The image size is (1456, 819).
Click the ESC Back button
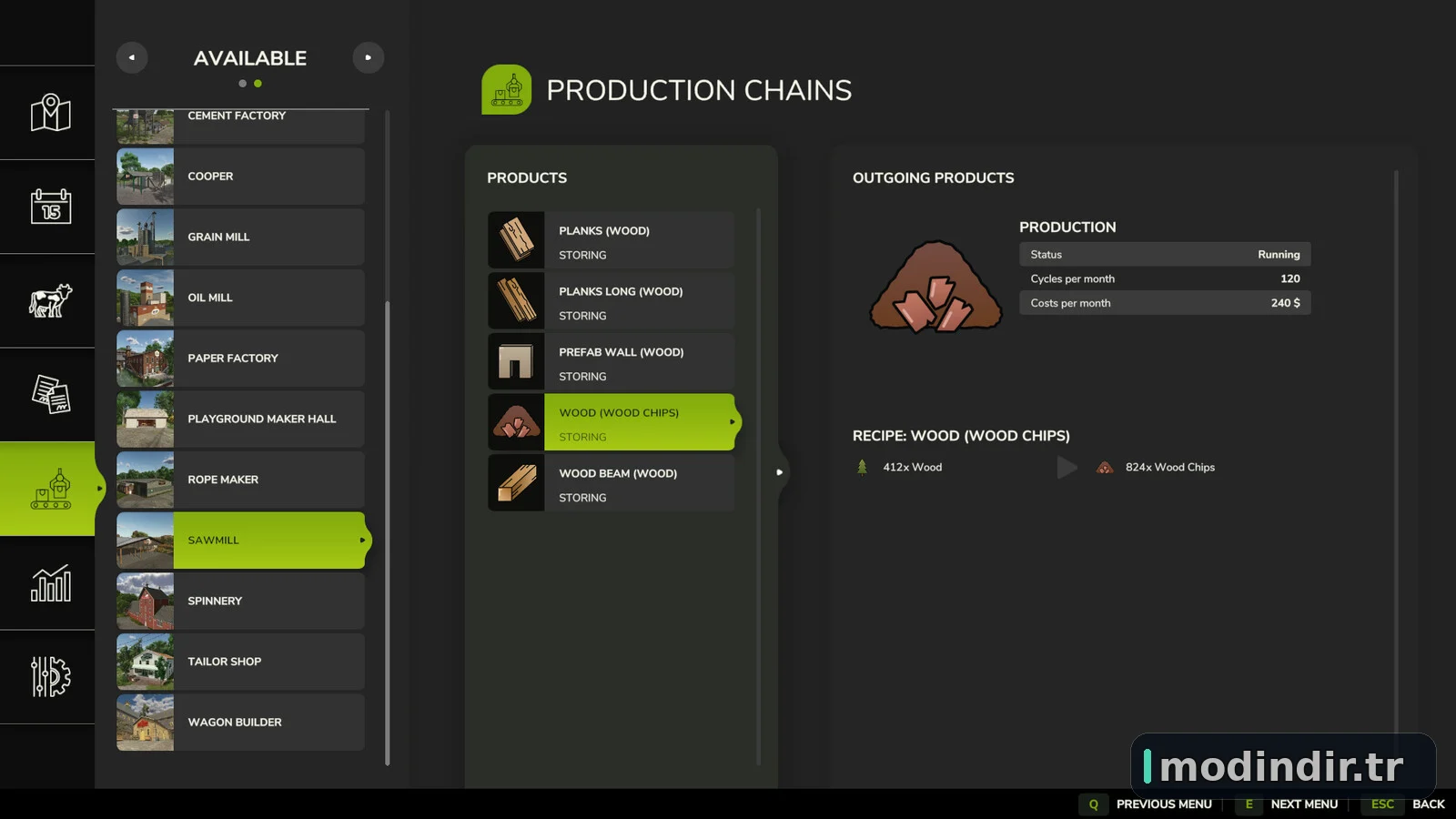point(1404,804)
